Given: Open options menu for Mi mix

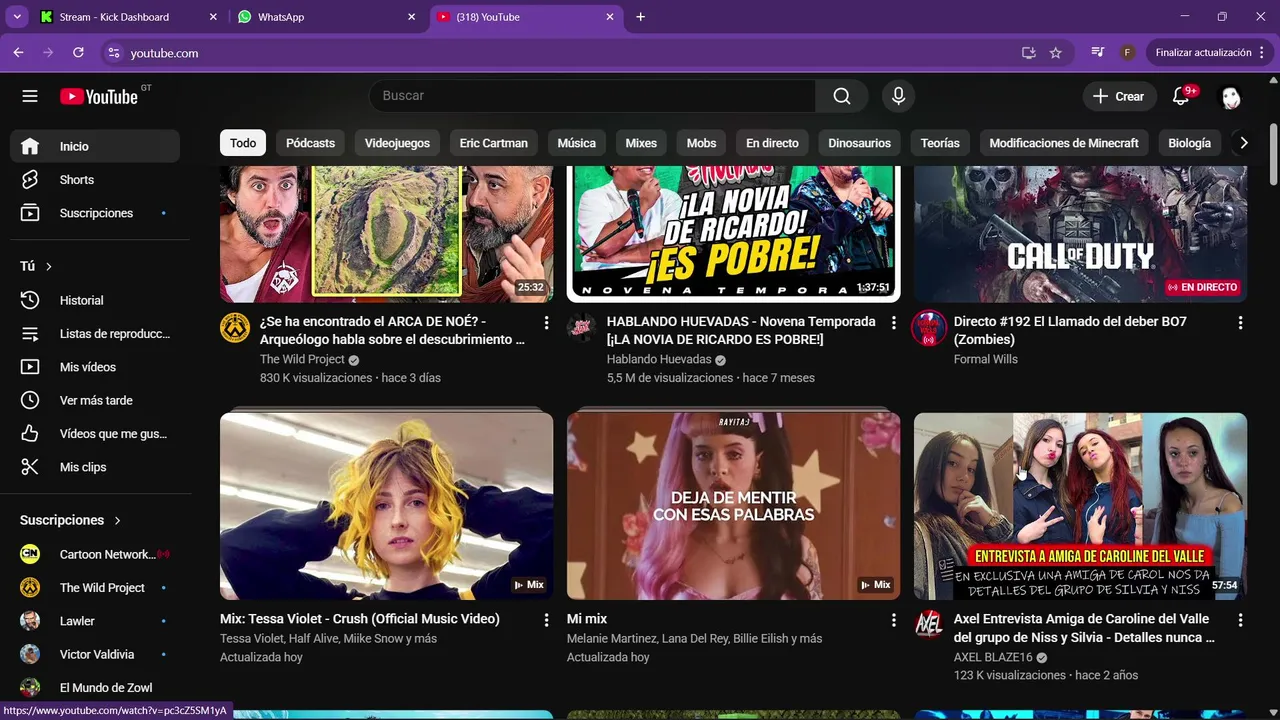Looking at the screenshot, I should (893, 620).
